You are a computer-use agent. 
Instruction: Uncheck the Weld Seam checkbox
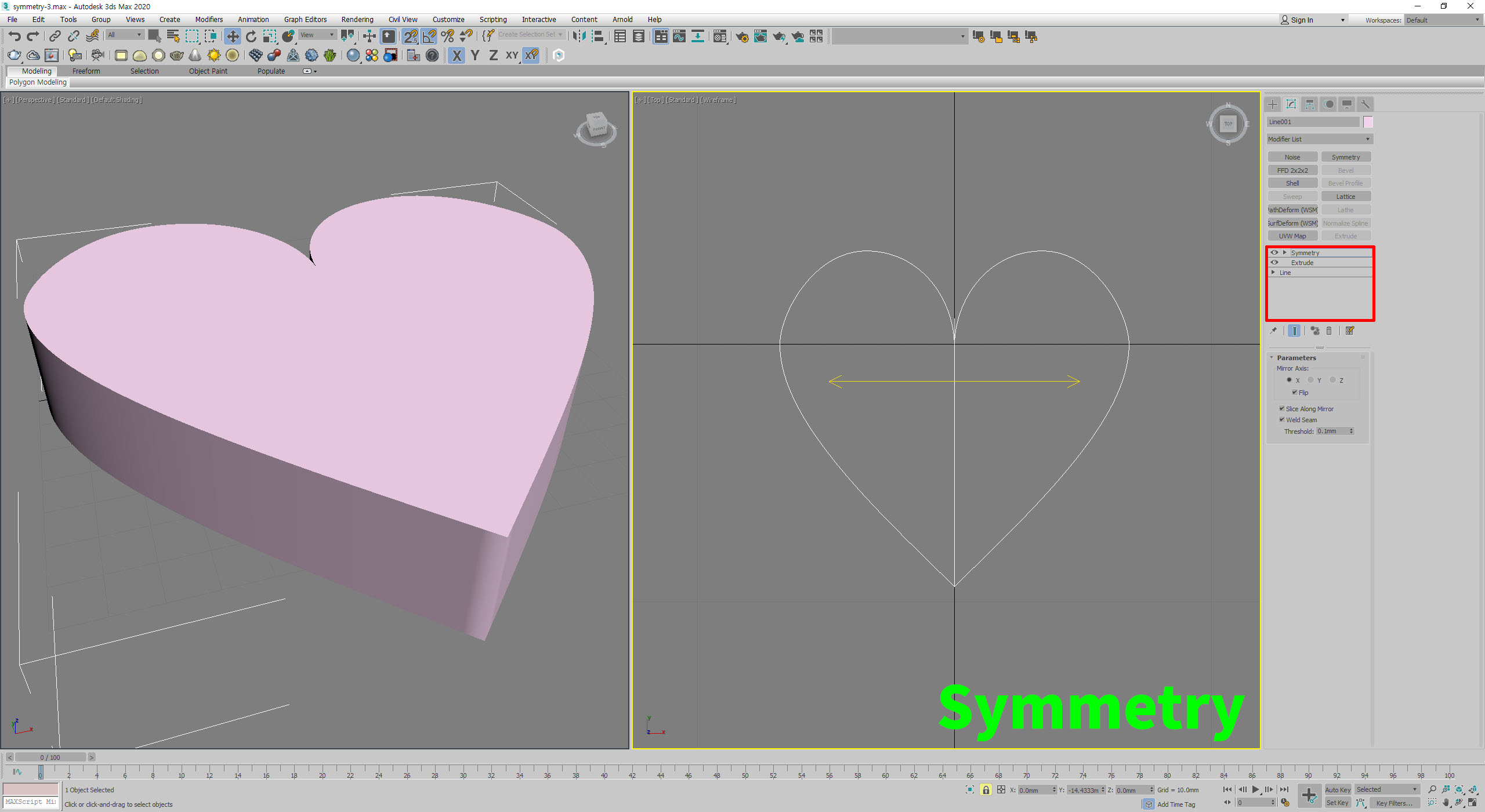pyautogui.click(x=1282, y=420)
